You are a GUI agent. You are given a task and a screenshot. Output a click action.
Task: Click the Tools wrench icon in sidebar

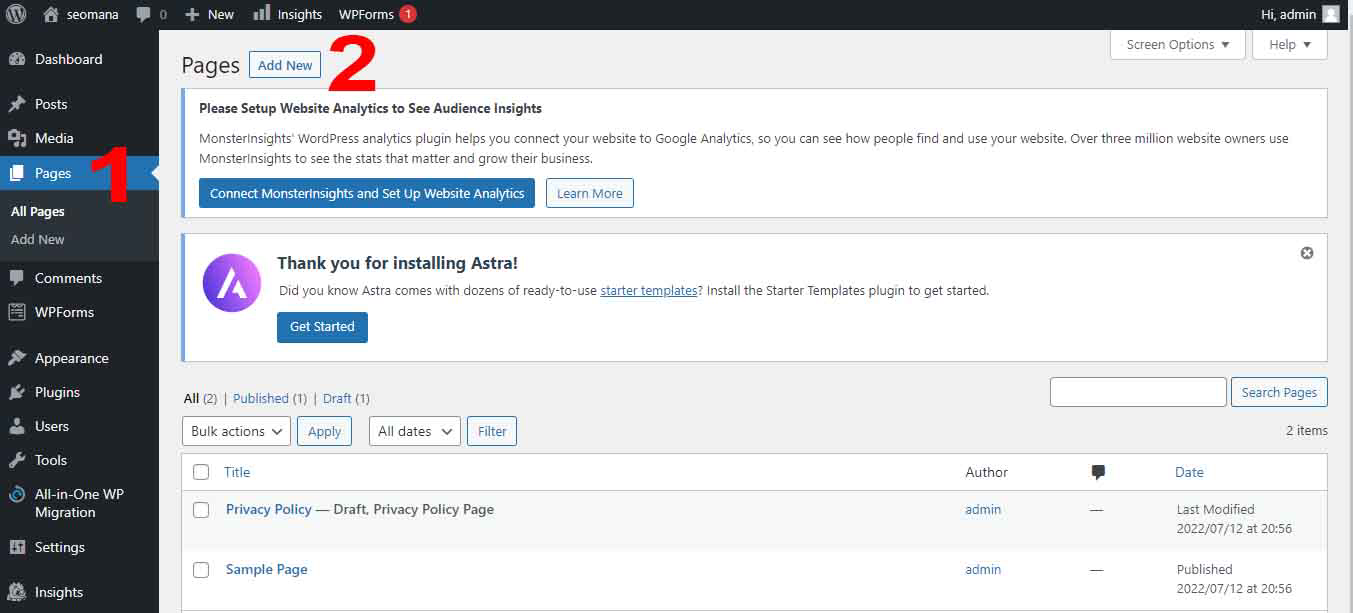(x=17, y=460)
